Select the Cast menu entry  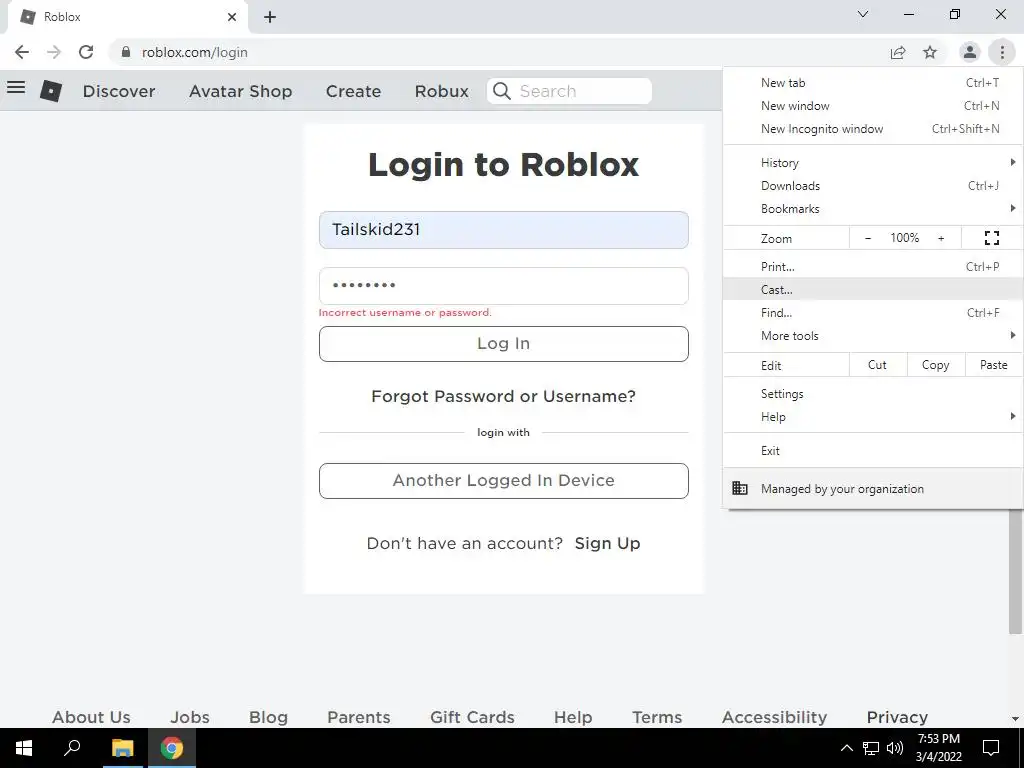873,289
